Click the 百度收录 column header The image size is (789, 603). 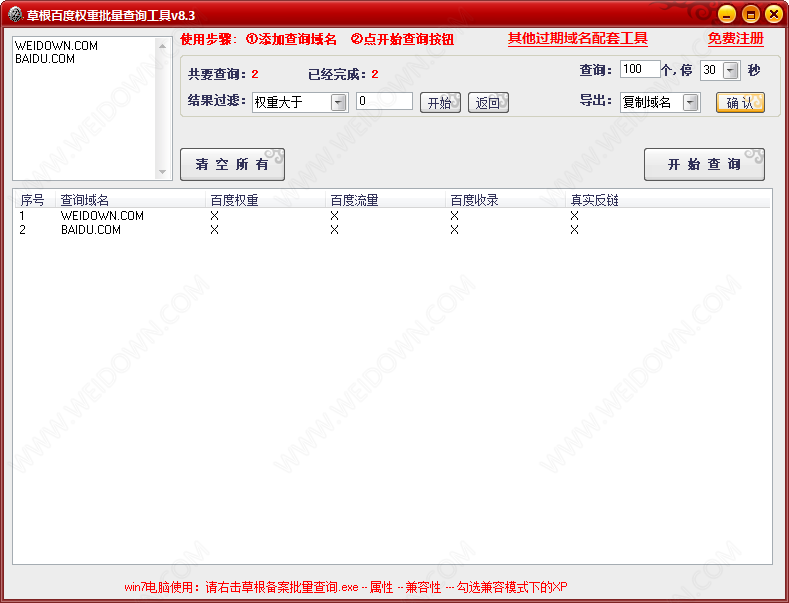pos(505,200)
